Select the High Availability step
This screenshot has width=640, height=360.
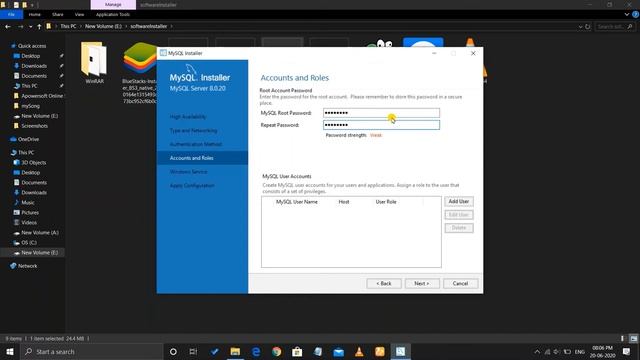188,117
